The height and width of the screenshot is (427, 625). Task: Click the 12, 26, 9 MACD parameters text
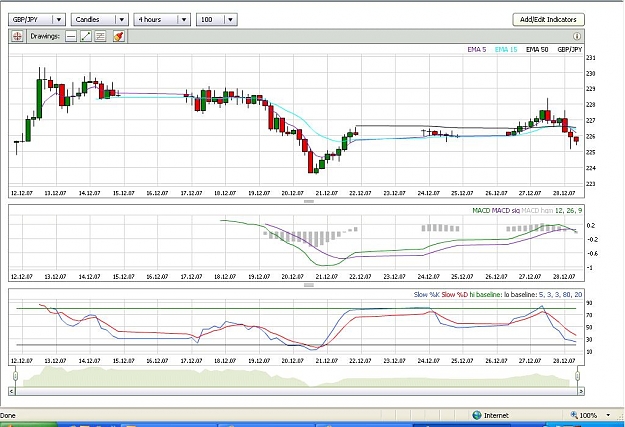click(568, 210)
